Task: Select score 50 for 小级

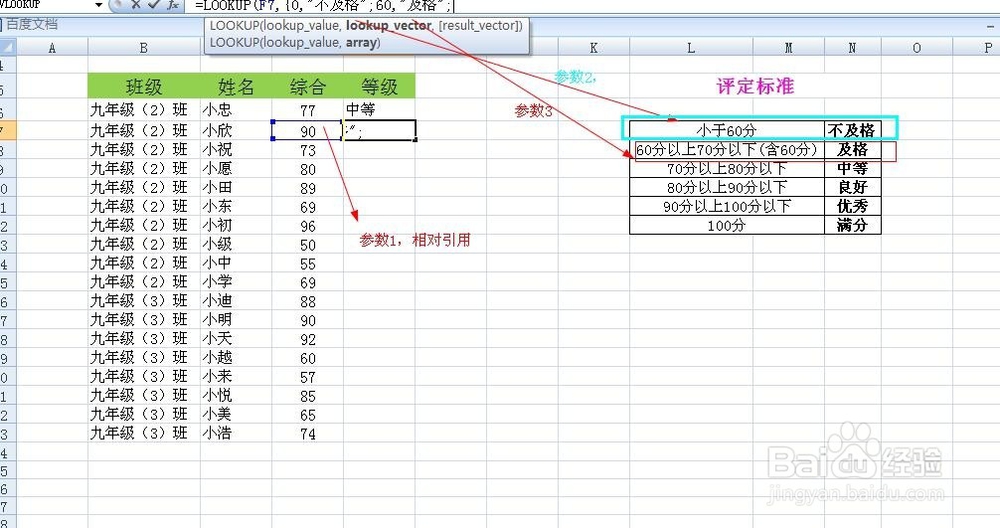Action: point(307,245)
